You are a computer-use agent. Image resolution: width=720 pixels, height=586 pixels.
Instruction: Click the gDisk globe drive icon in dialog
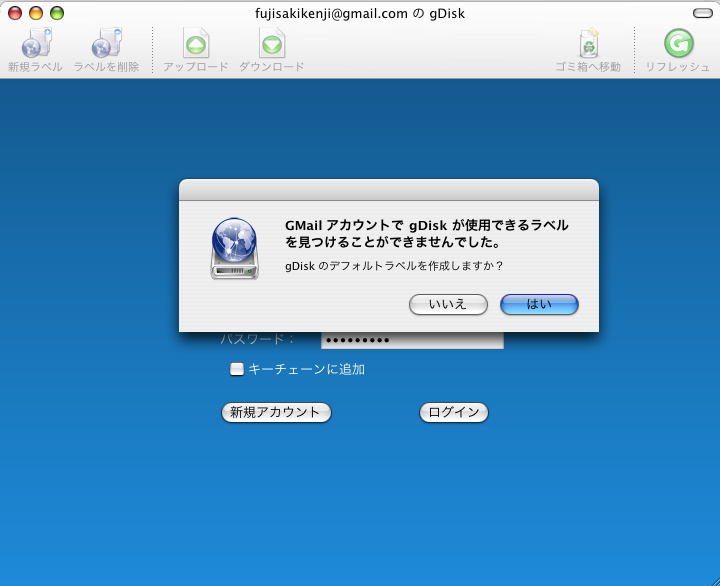click(x=235, y=248)
